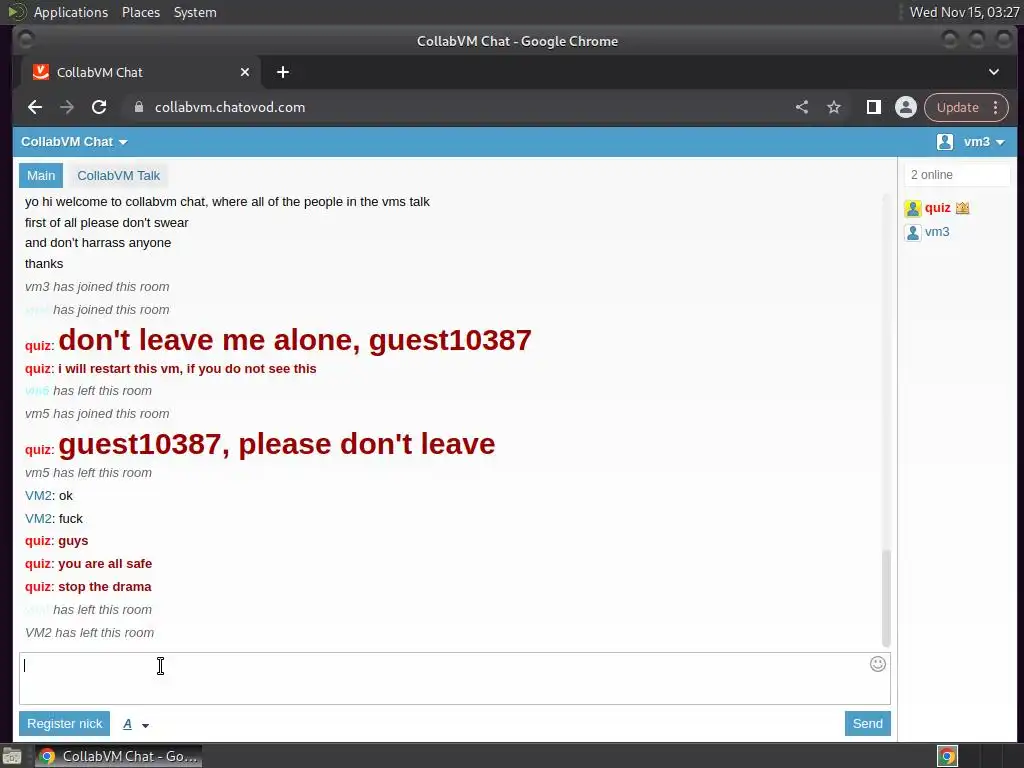The height and width of the screenshot is (768, 1024).
Task: Reload the CollabVM Chat page
Action: pos(99,107)
